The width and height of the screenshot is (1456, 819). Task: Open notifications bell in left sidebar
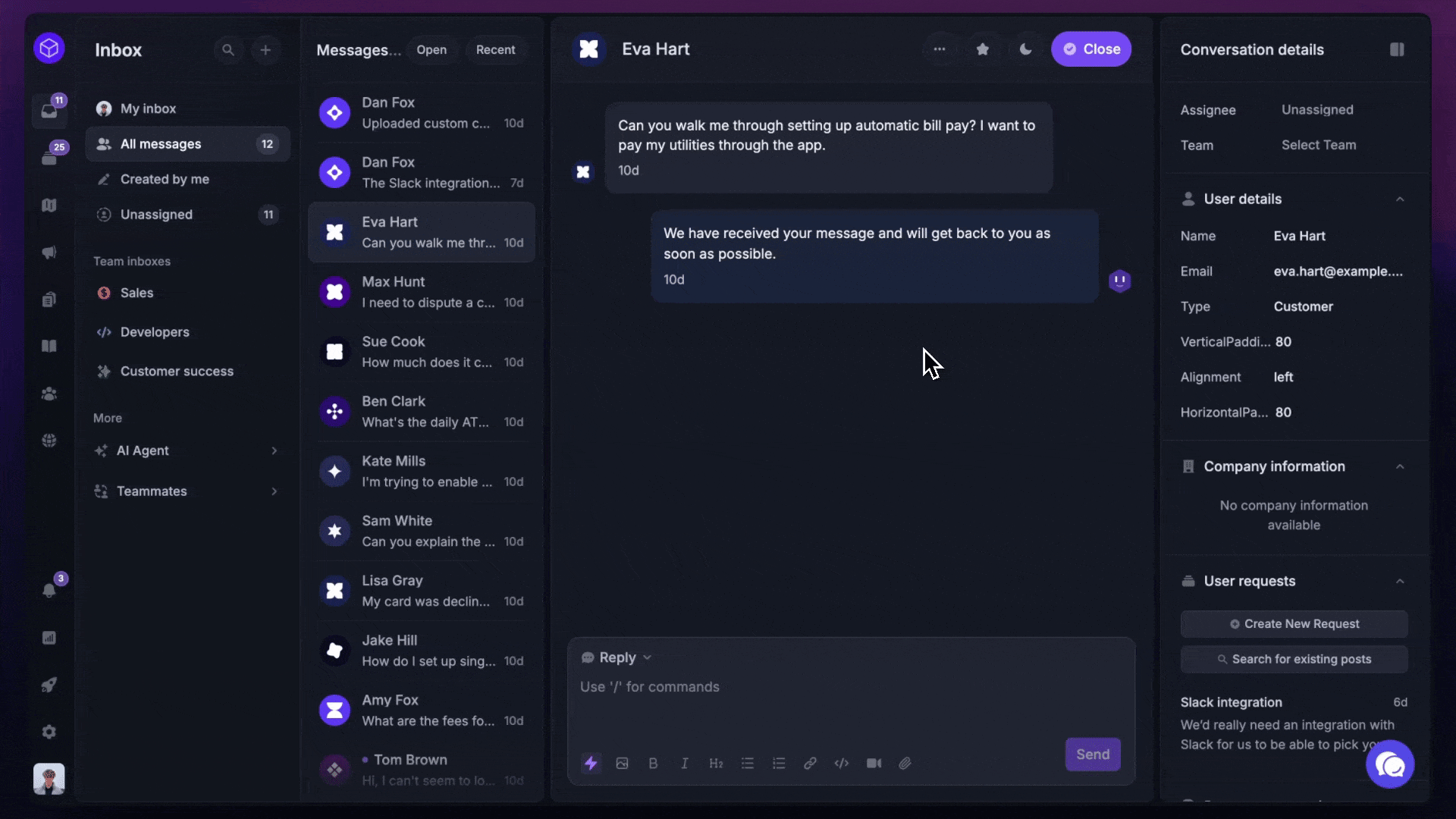pos(49,590)
